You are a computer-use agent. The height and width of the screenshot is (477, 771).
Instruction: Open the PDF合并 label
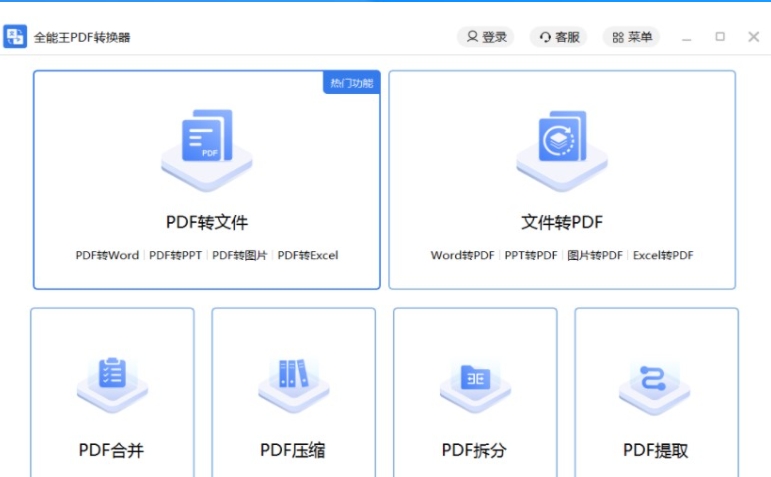tap(111, 450)
